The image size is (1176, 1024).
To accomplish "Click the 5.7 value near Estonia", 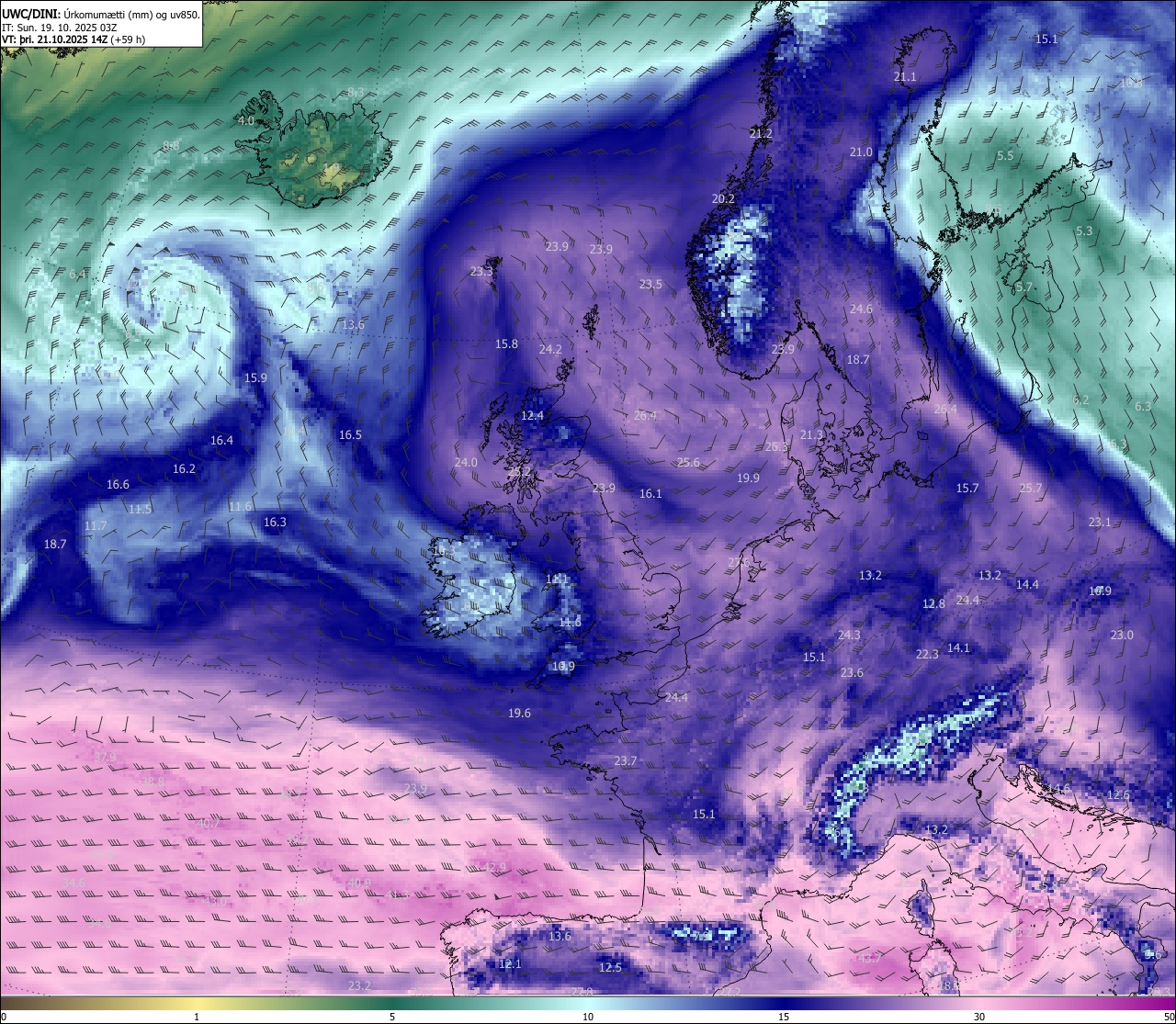I will click(1024, 287).
